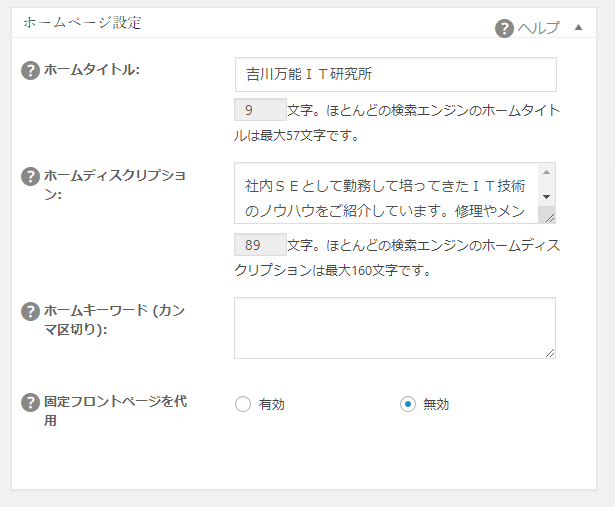Show help tooltip for ホームタイトル
Viewport: 615px width, 507px height.
pos(30,70)
